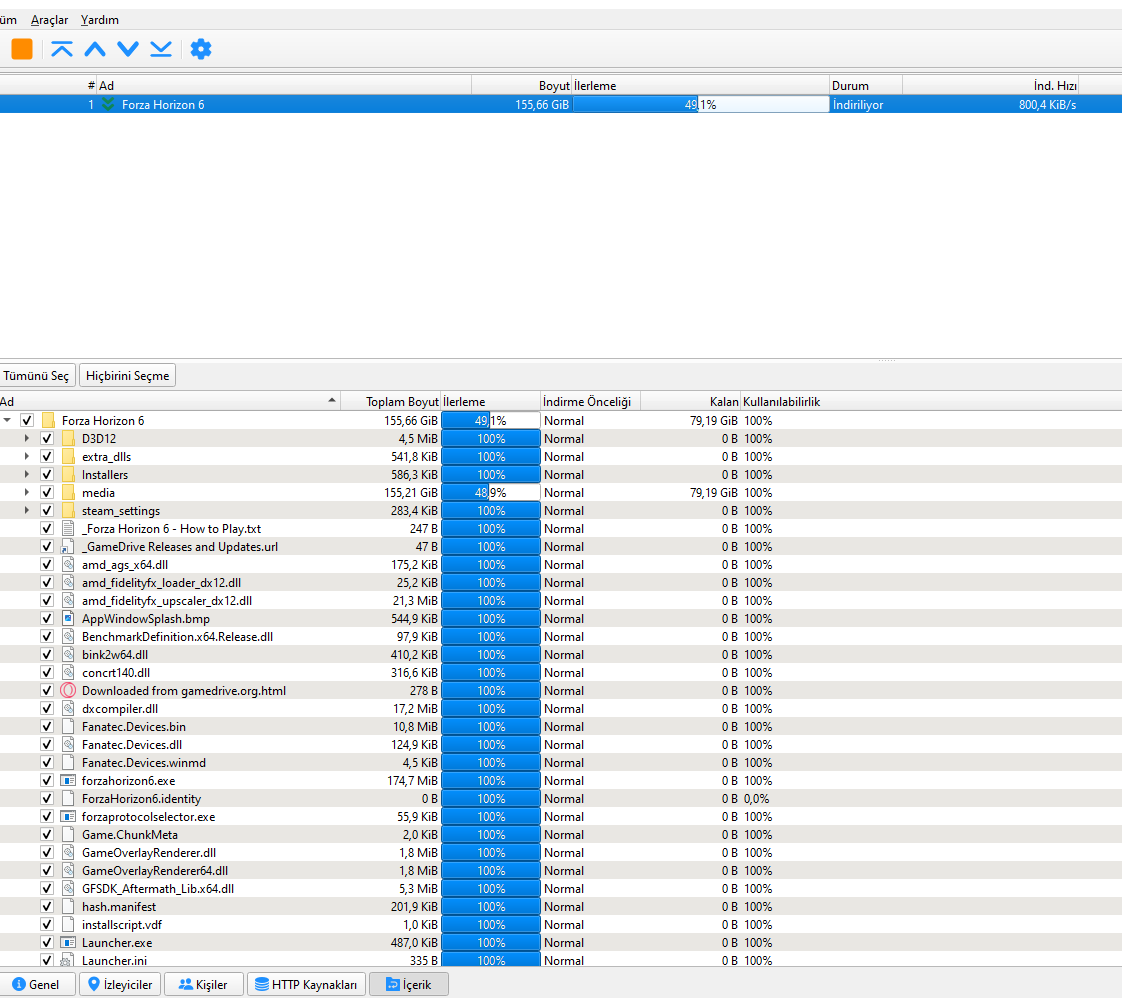Click the 48,9% progress bar of media folder
1122x998 pixels.
(491, 492)
